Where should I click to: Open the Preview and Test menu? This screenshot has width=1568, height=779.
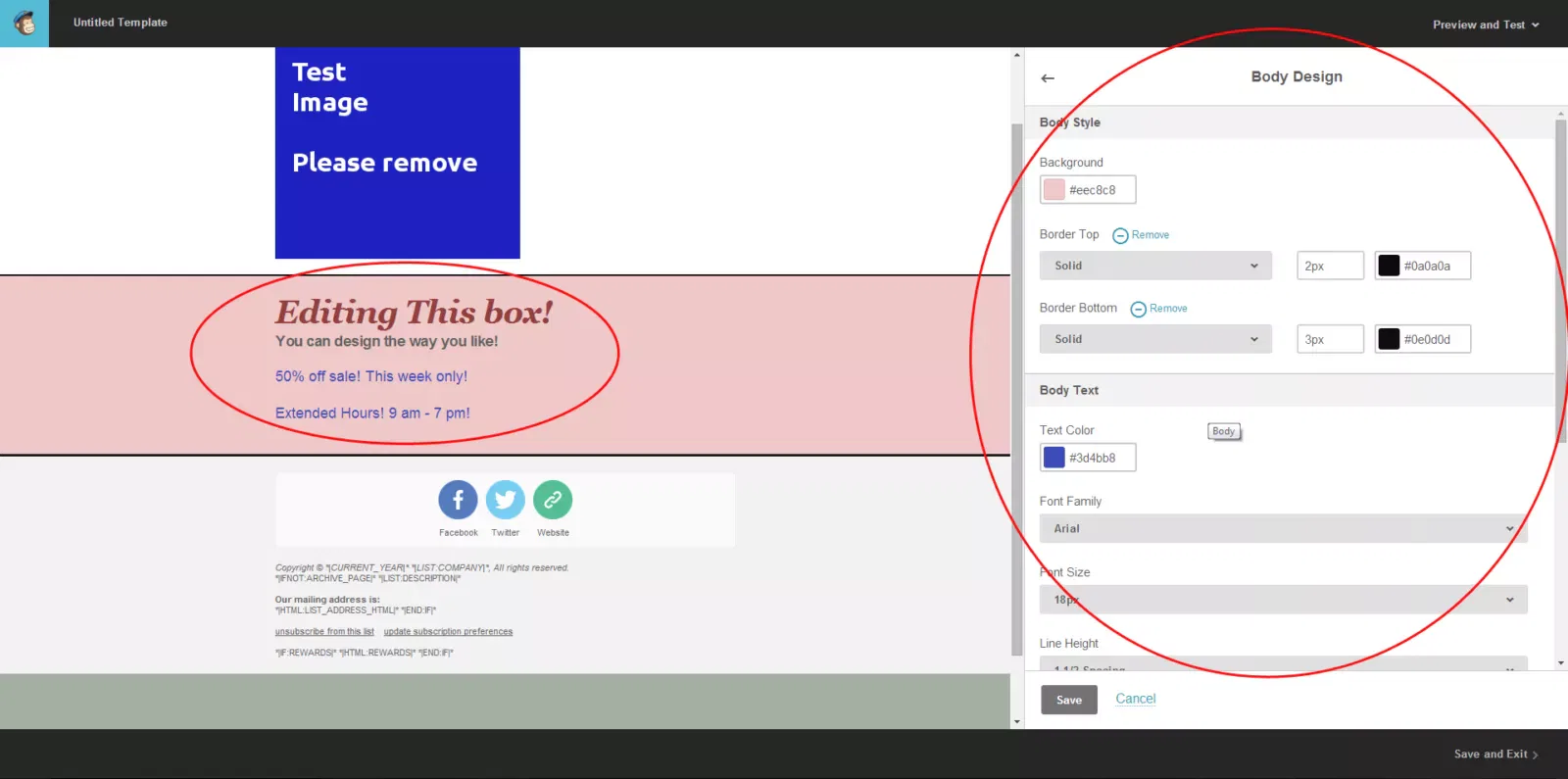(x=1485, y=24)
